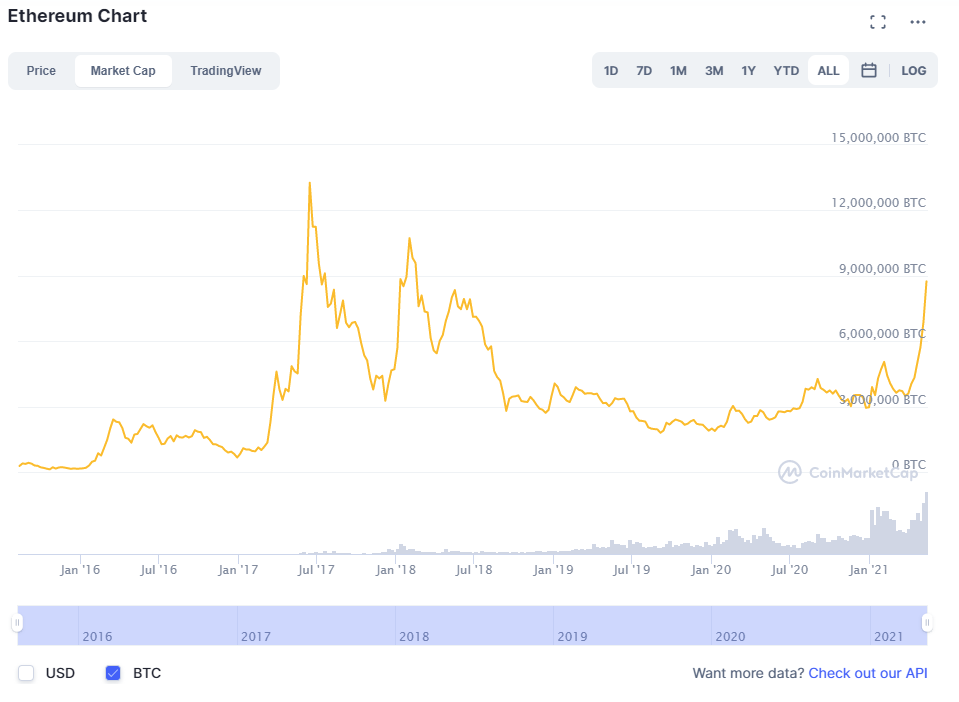
Task: Open the calendar date range picker
Action: pos(869,70)
